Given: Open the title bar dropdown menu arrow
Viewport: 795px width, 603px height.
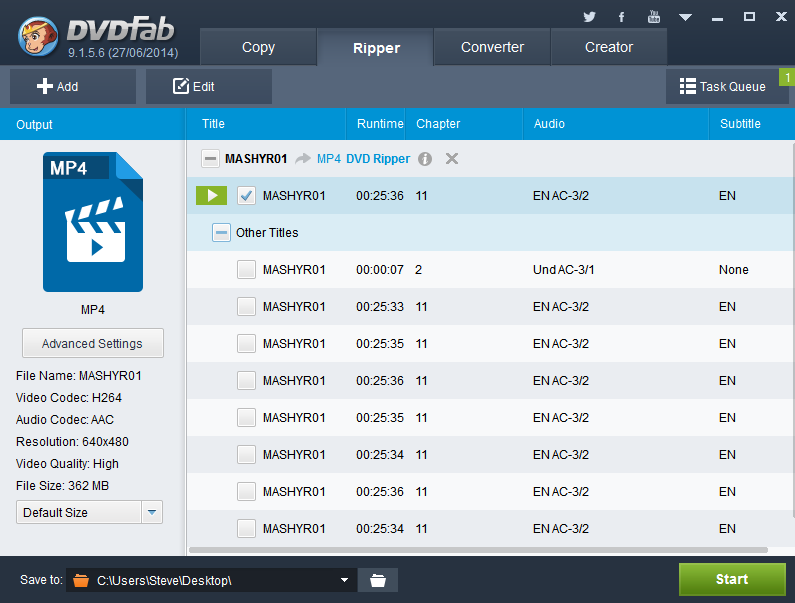Looking at the screenshot, I should tap(685, 18).
